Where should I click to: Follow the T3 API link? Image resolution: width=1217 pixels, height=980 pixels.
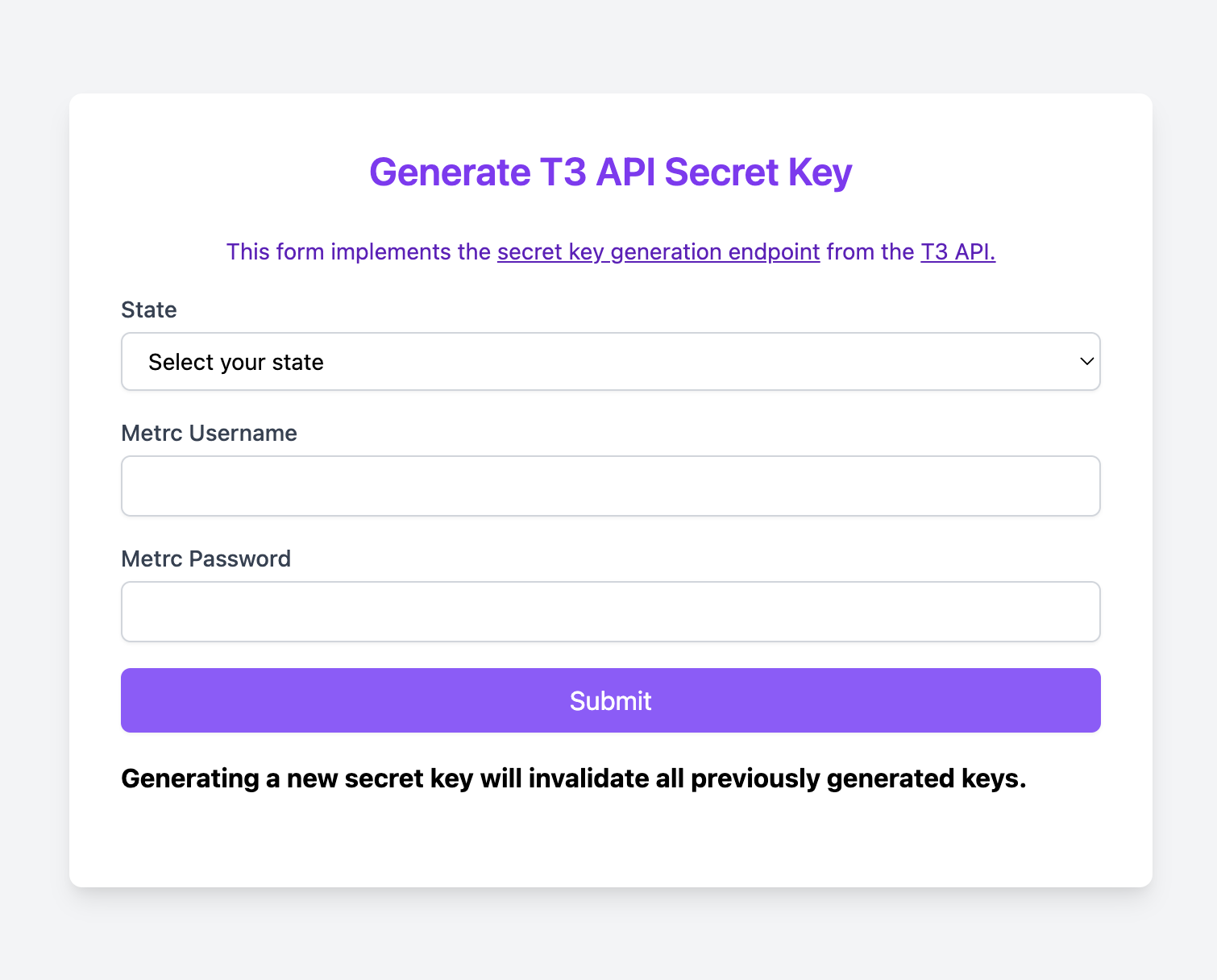[957, 252]
